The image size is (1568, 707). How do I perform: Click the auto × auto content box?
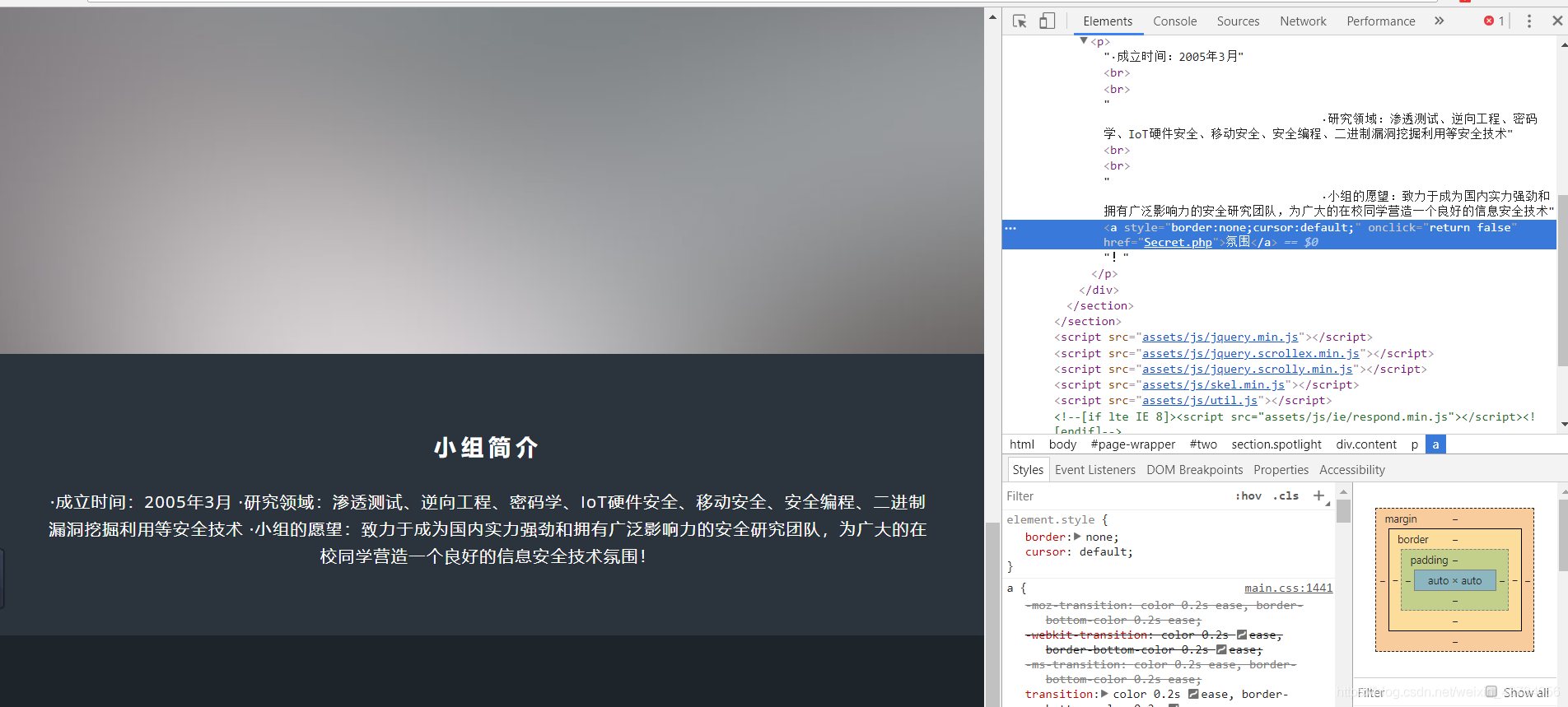[1454, 580]
